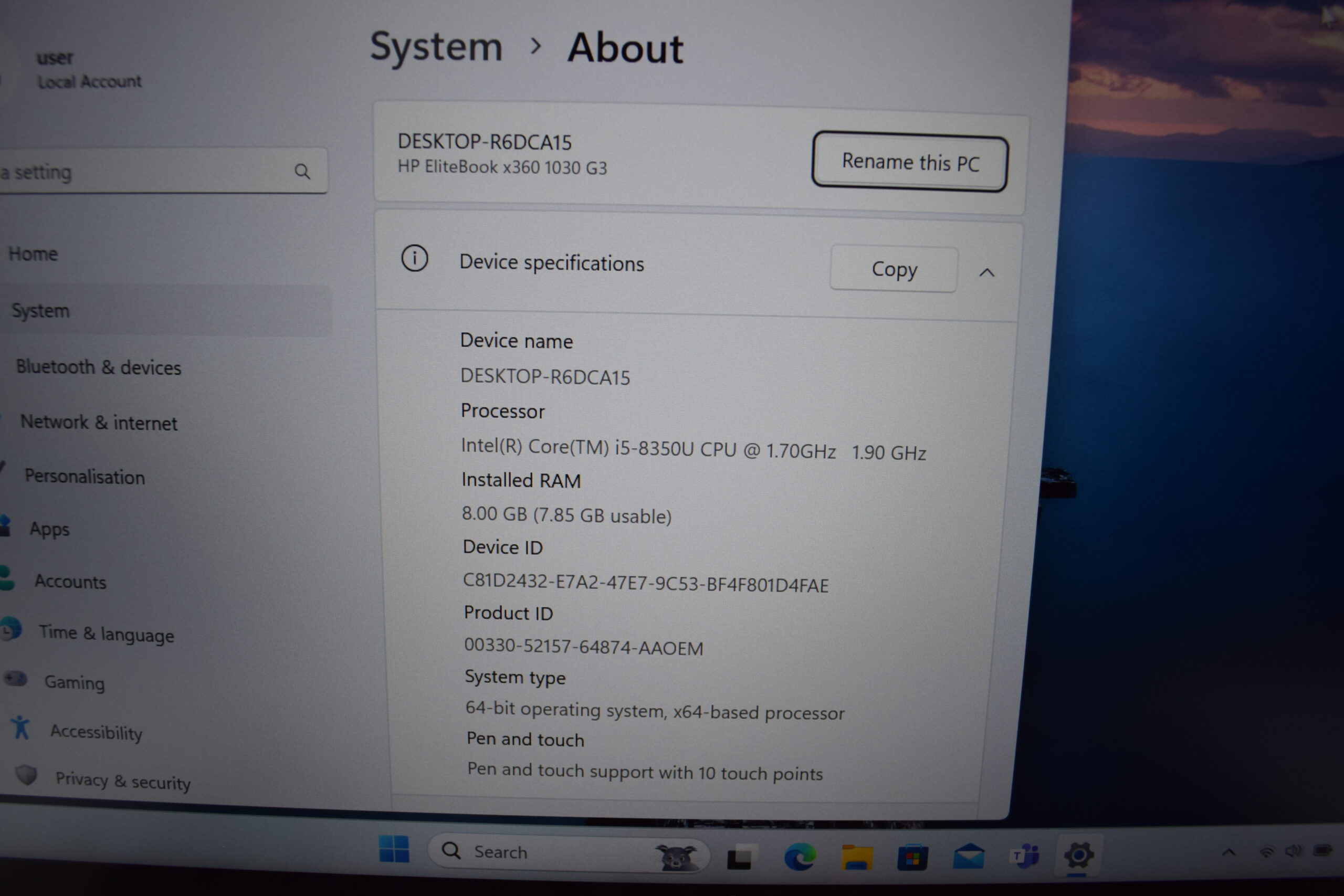The image size is (1344, 896).
Task: Click the Time & language globe icon
Action: [11, 629]
